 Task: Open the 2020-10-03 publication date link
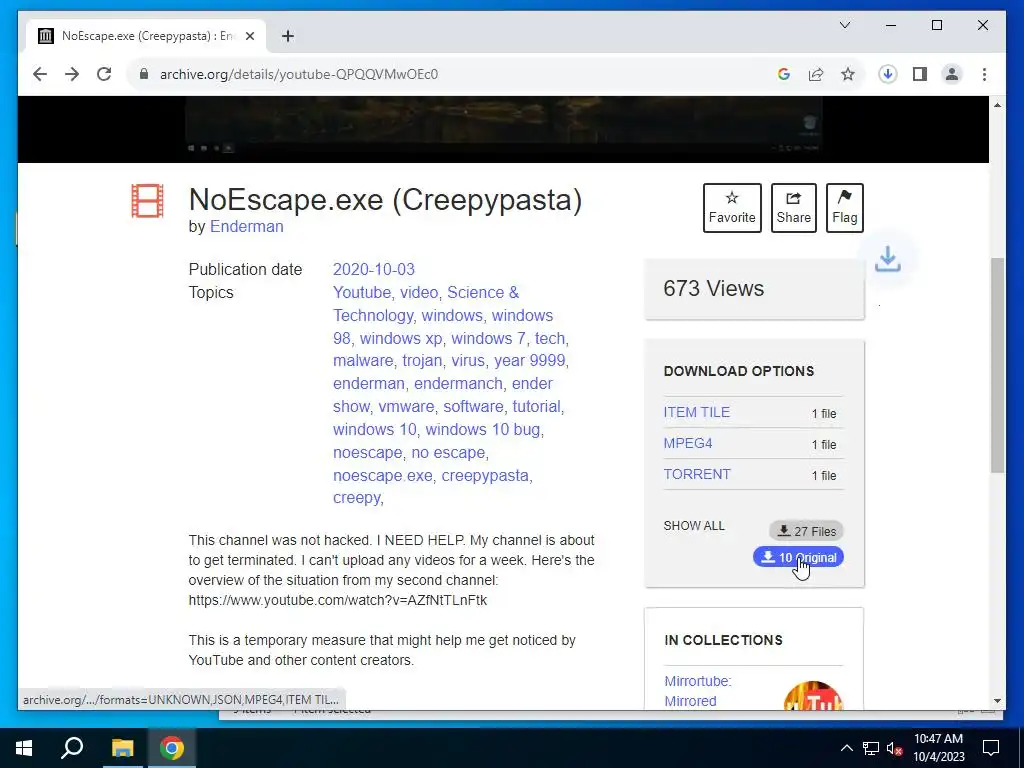coord(374,269)
